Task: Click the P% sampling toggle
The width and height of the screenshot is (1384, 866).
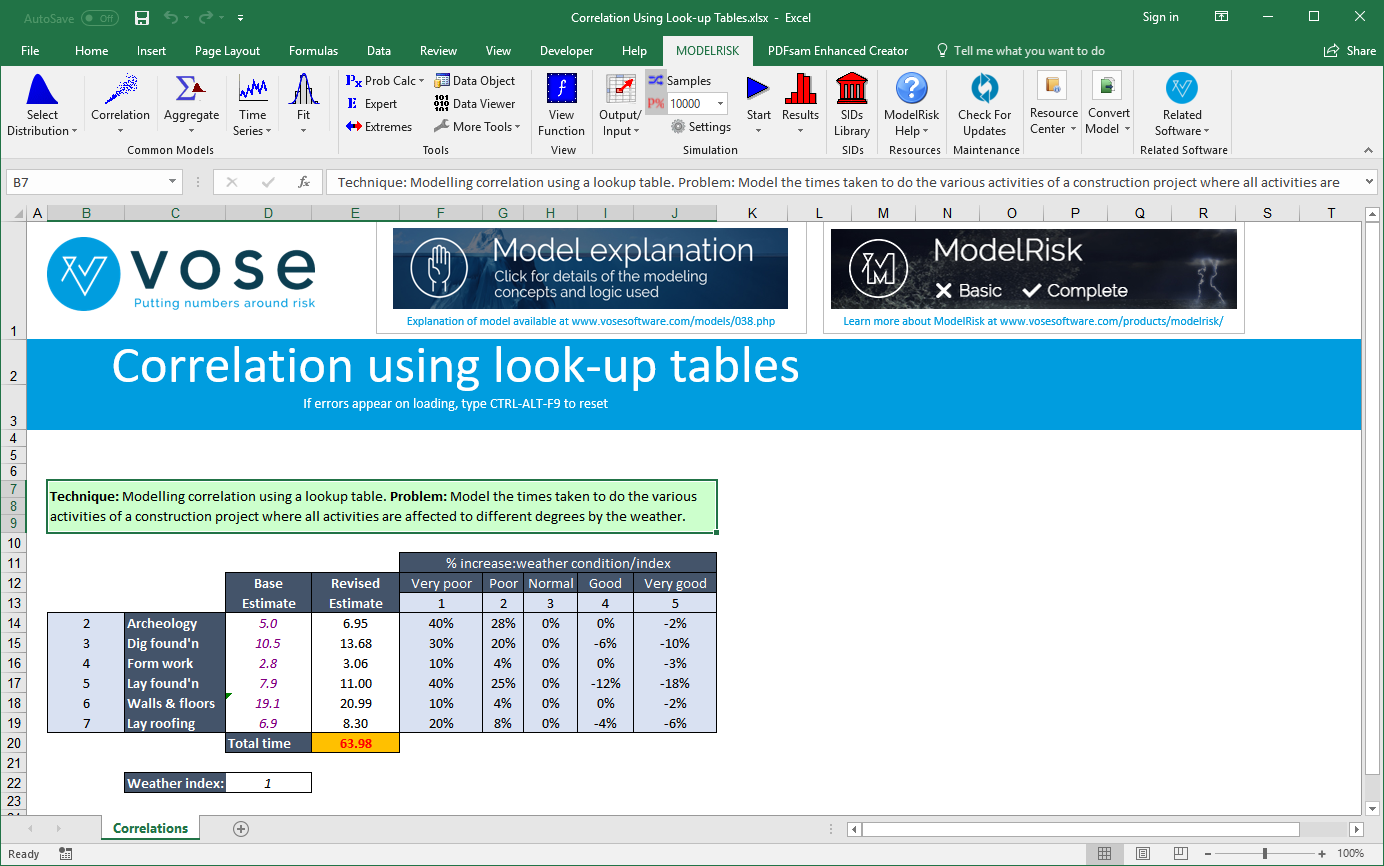Action: [655, 103]
